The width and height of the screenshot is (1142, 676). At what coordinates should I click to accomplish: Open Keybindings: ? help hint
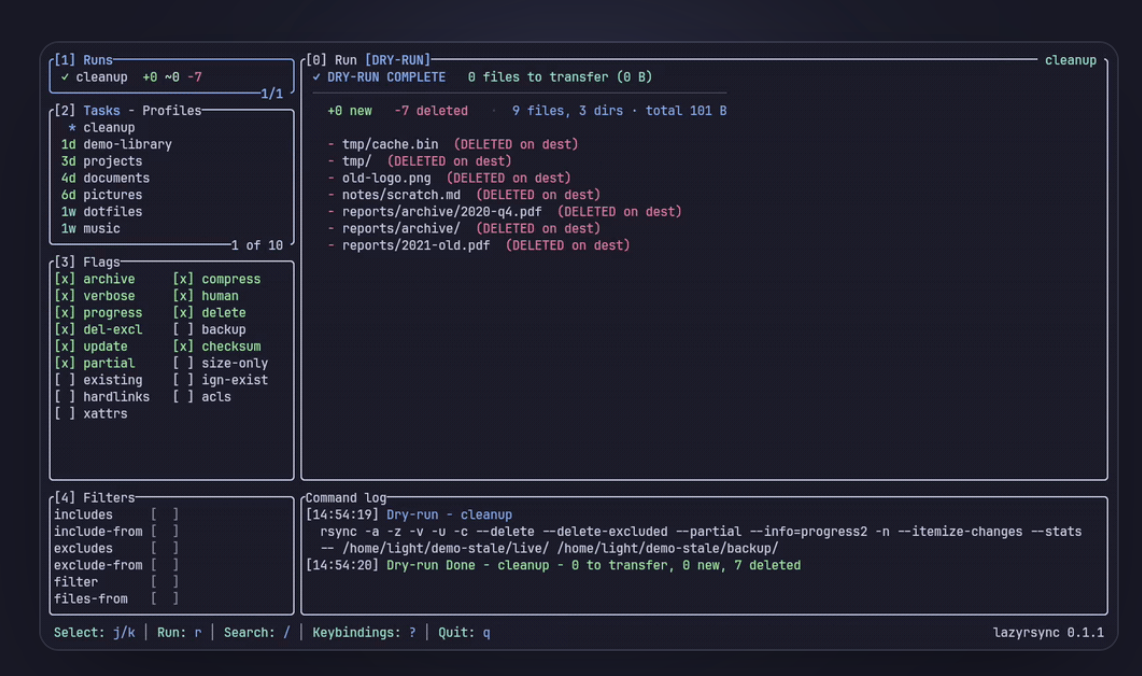364,632
